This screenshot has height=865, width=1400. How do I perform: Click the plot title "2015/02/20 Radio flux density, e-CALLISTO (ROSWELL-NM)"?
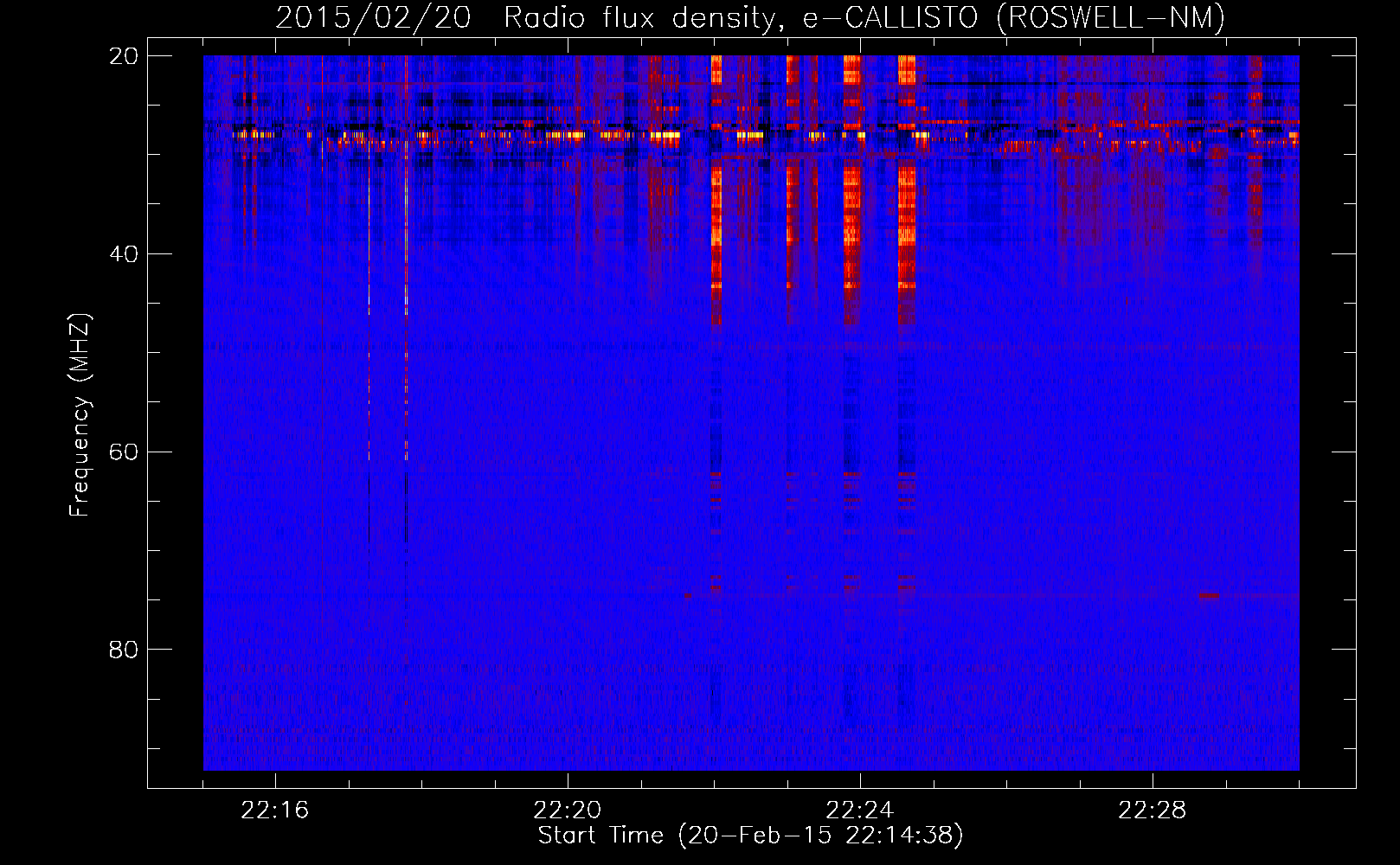(x=750, y=17)
